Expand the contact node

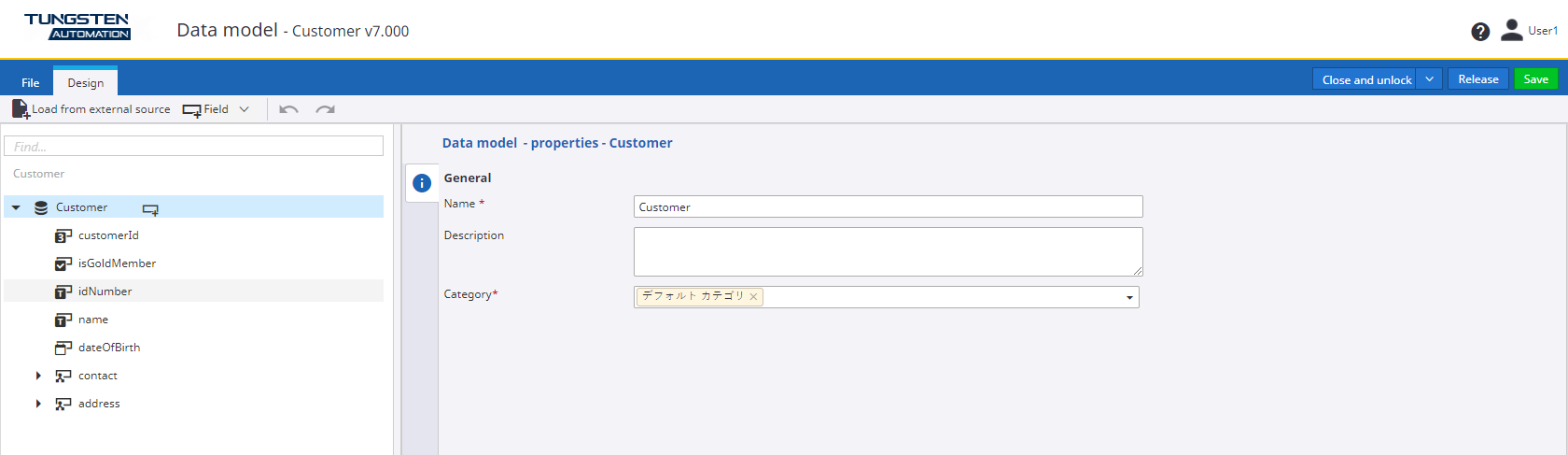tap(38, 376)
